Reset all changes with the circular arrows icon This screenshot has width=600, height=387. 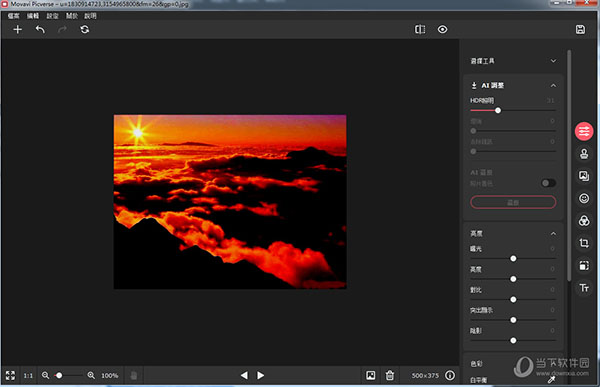pos(85,29)
